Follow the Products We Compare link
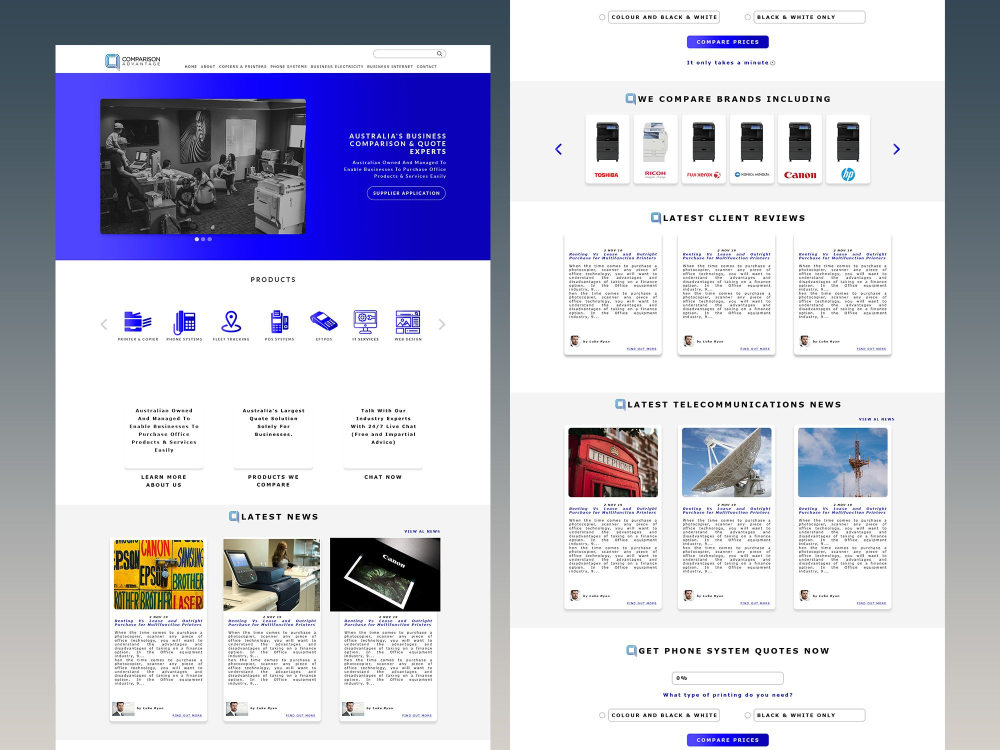 pyautogui.click(x=274, y=481)
